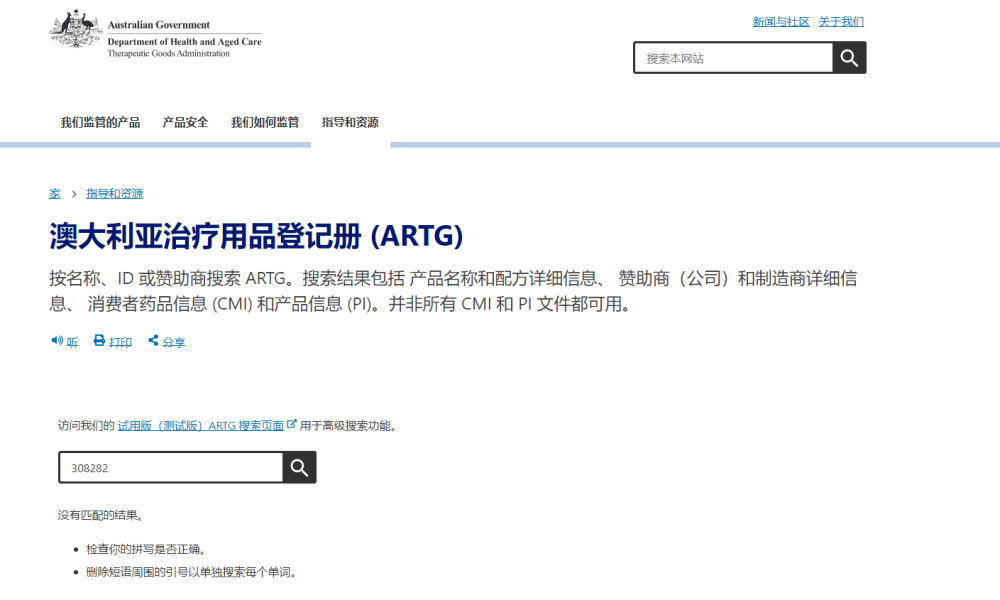1000x600 pixels.
Task: Open the 指导和资源 breadcrumb link
Action: [x=115, y=194]
